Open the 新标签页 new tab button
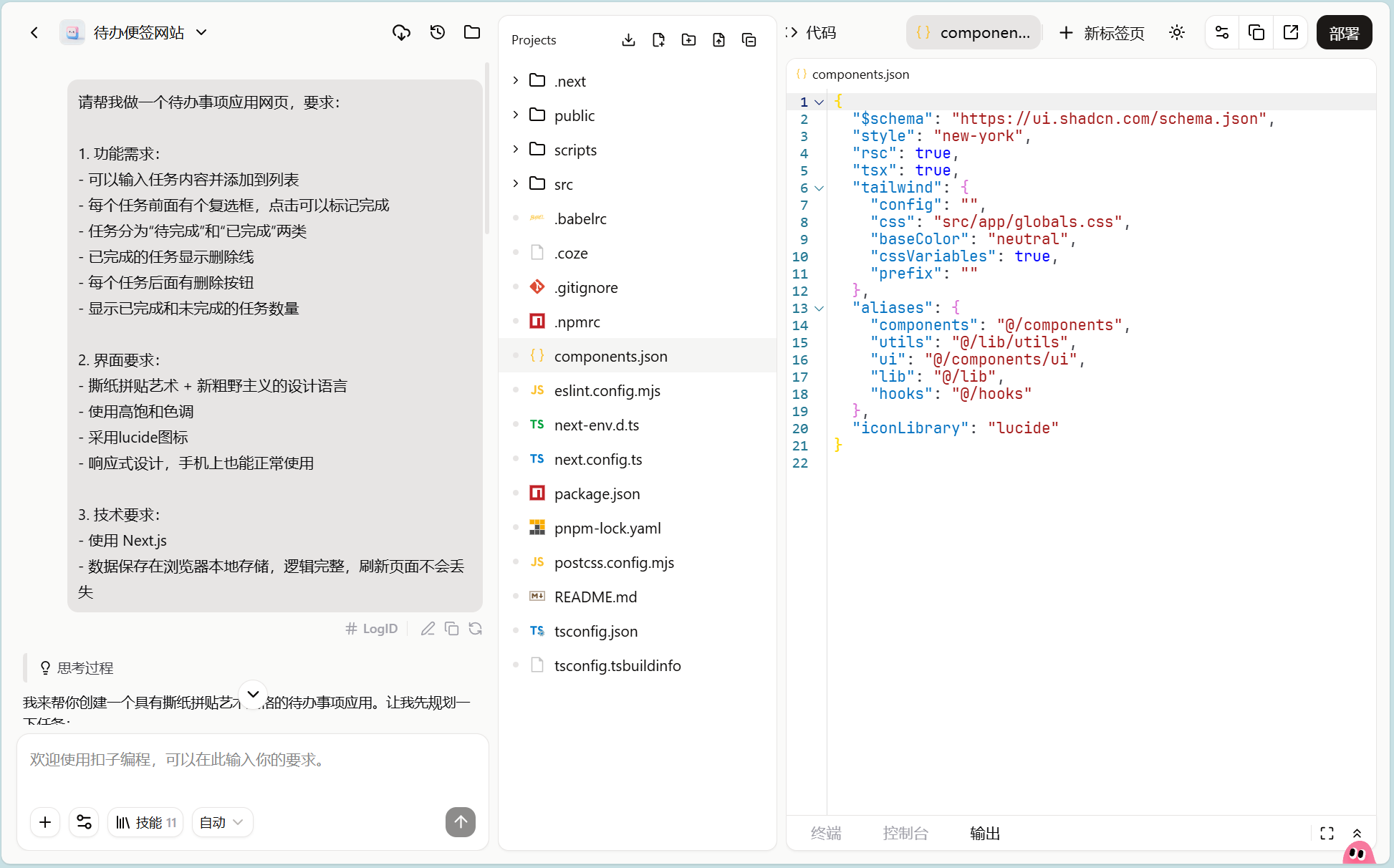The width and height of the screenshot is (1394, 868). click(x=1102, y=32)
